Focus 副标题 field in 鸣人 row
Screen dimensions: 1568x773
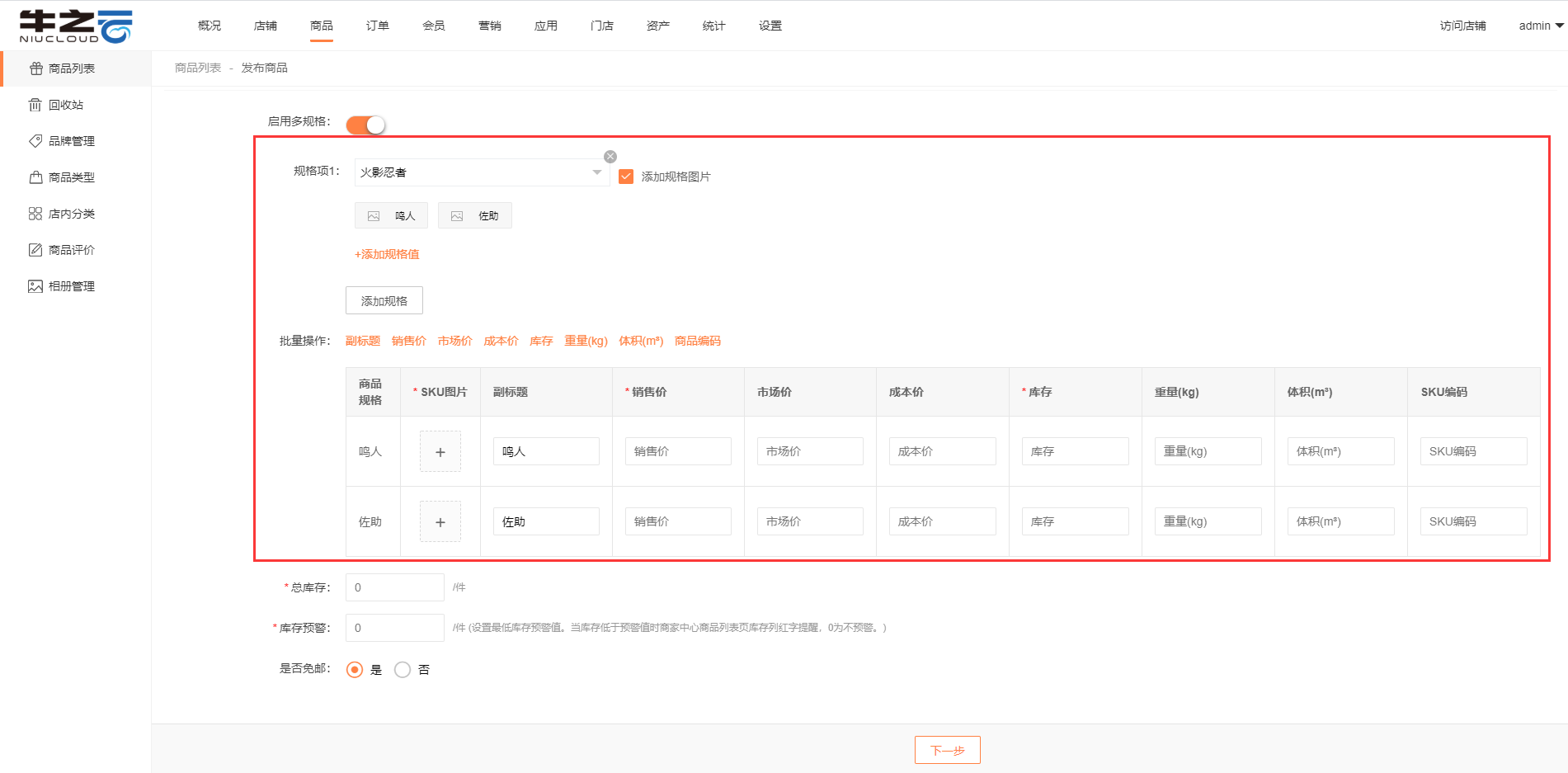(546, 451)
